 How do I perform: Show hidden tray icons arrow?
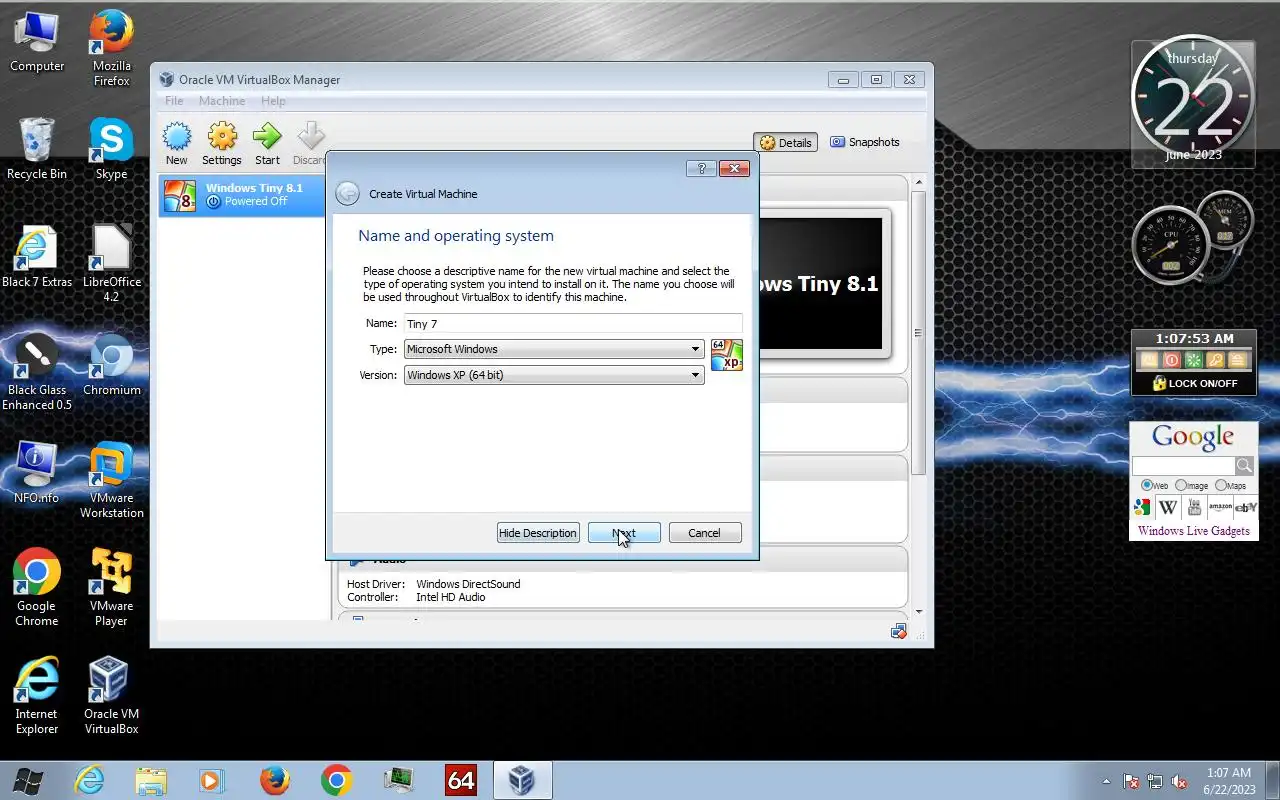click(1106, 782)
